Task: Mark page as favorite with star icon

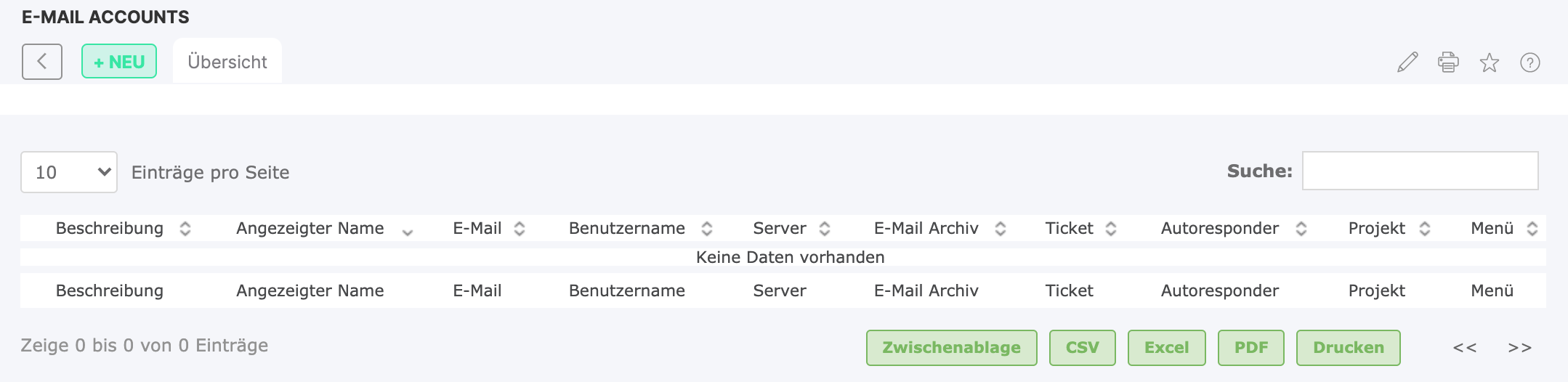Action: coord(1490,63)
